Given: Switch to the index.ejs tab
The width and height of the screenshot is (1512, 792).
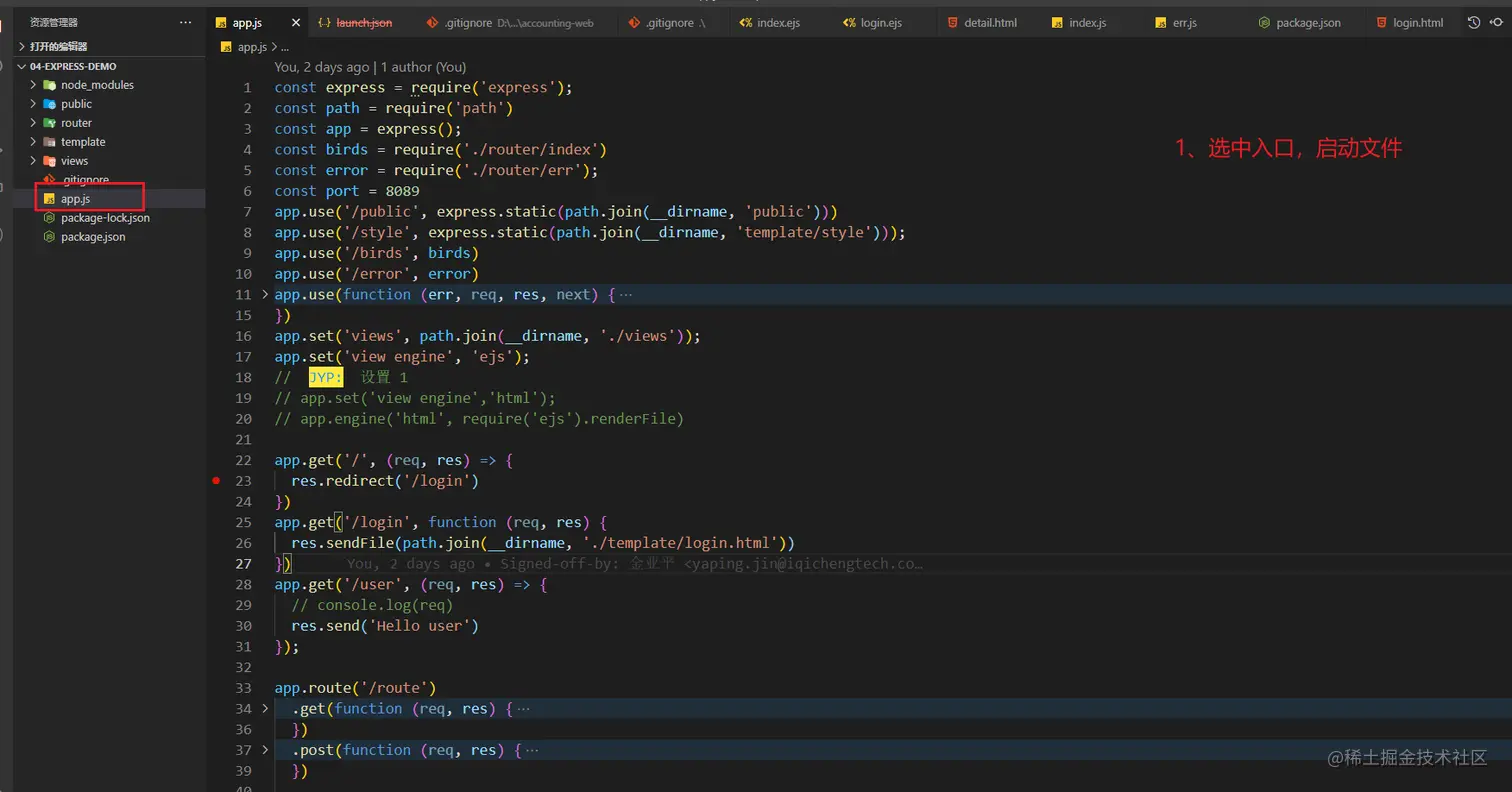Looking at the screenshot, I should (777, 23).
